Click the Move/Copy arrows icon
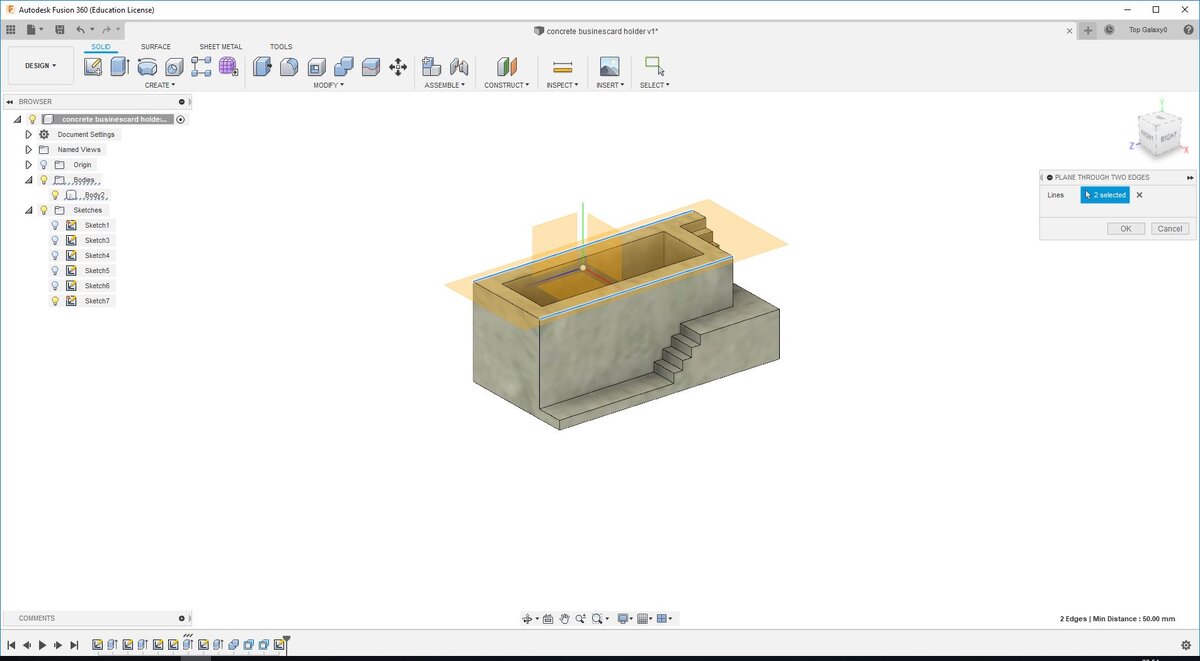 [398, 67]
